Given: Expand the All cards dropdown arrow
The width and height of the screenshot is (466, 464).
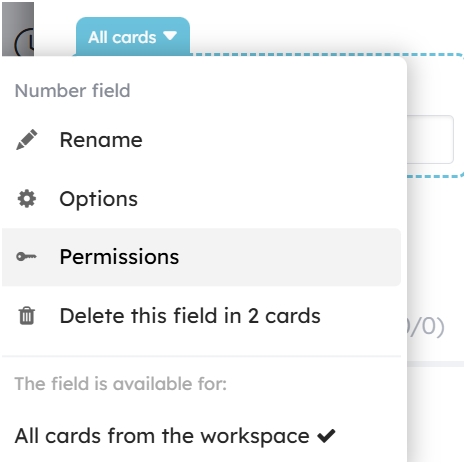Looking at the screenshot, I should click(170, 35).
